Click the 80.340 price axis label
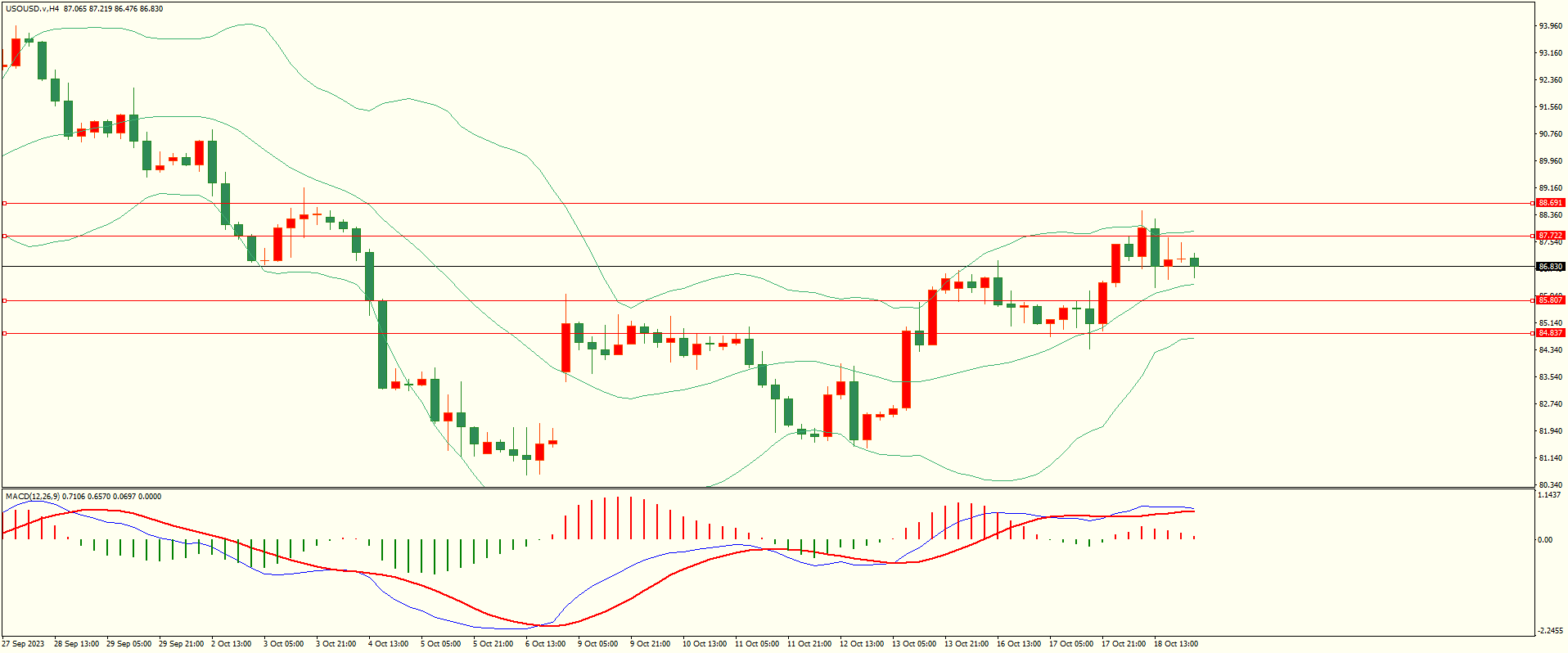 [1551, 485]
